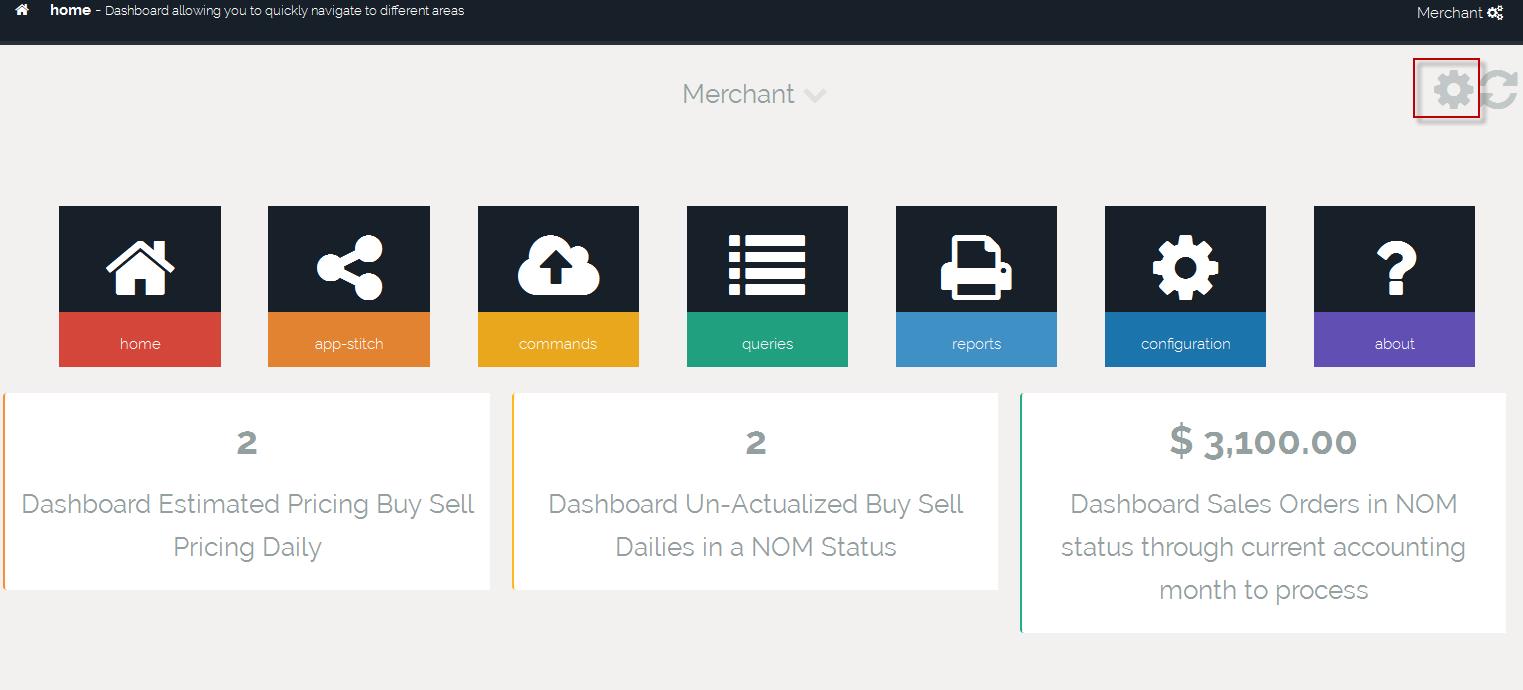Click the blue 'configuration' tile label
This screenshot has width=1523, height=690.
pyautogui.click(x=1185, y=343)
